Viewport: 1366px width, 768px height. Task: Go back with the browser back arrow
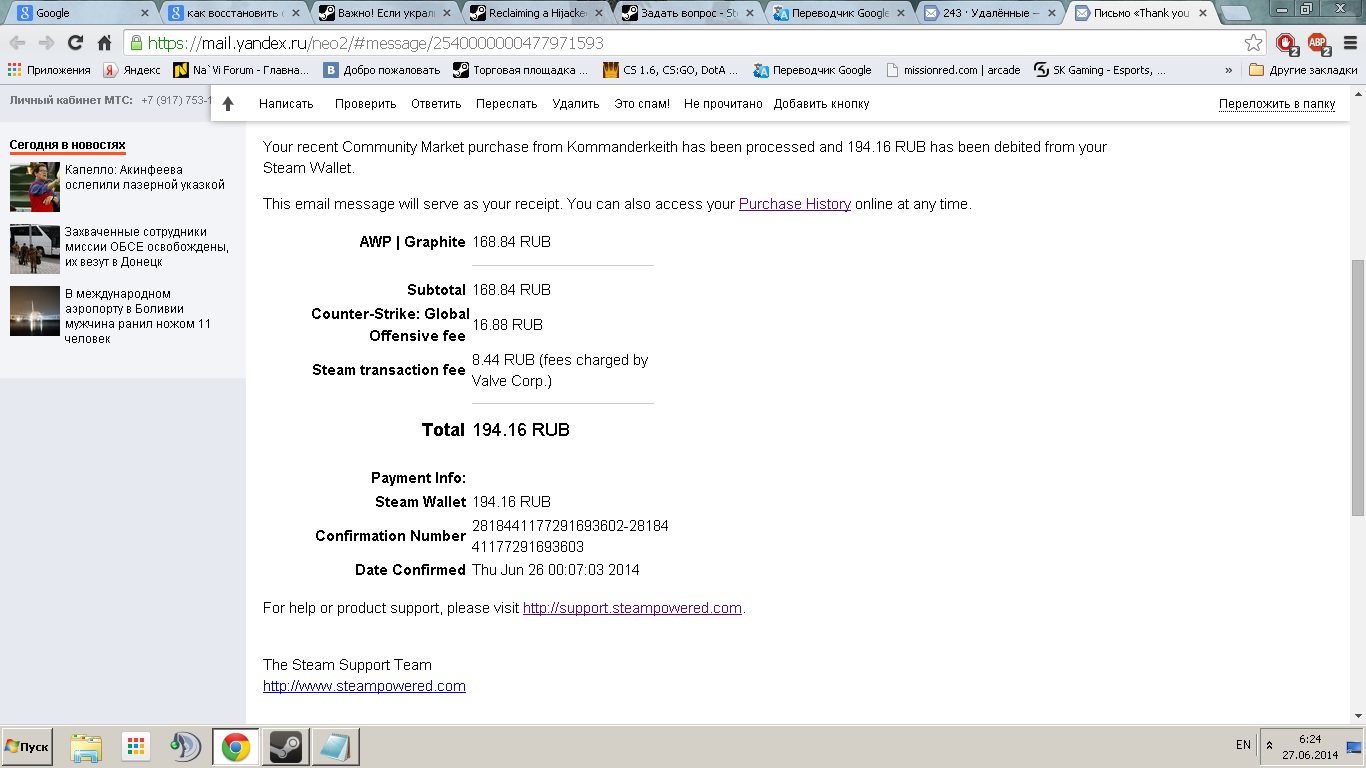click(17, 43)
